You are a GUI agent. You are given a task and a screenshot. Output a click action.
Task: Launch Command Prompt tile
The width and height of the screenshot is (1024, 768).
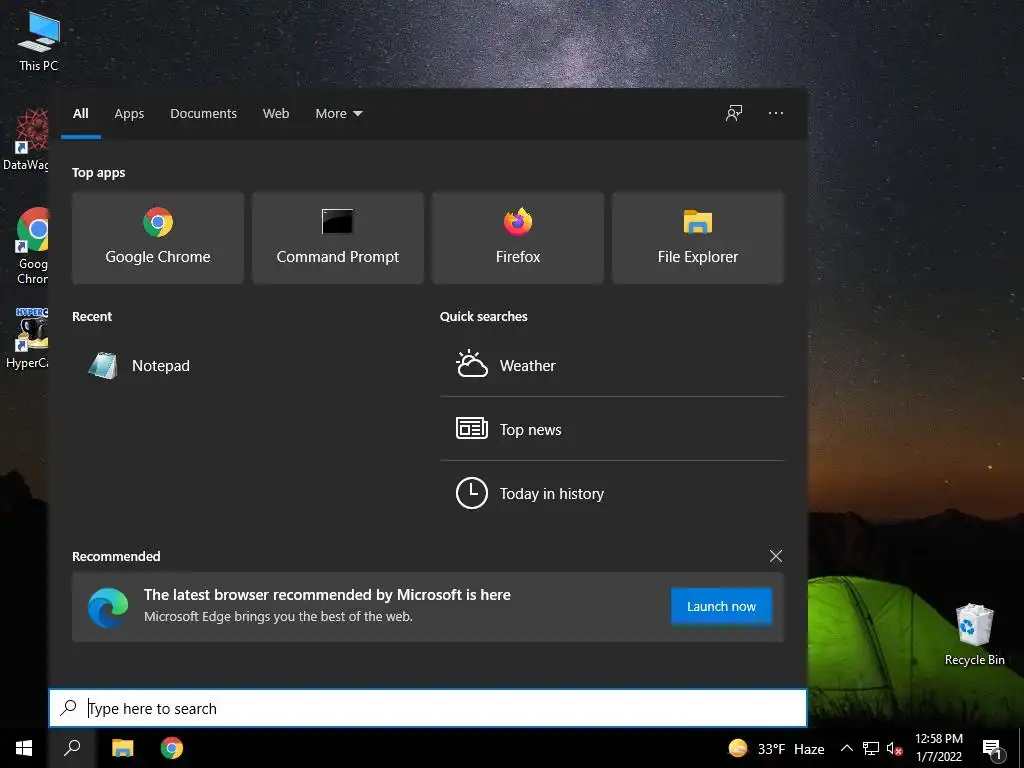tap(338, 238)
